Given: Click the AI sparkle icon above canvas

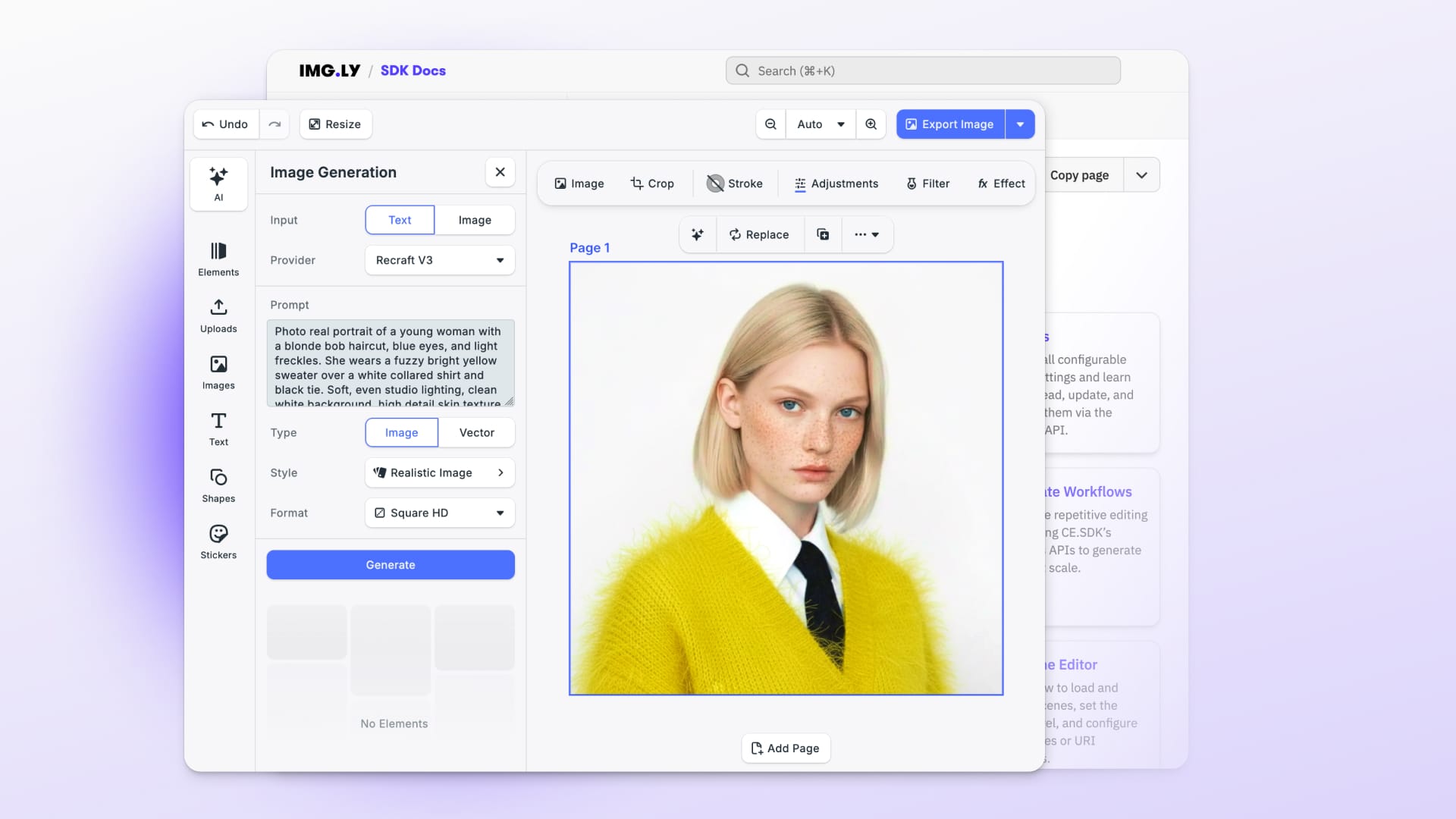Looking at the screenshot, I should (x=698, y=235).
